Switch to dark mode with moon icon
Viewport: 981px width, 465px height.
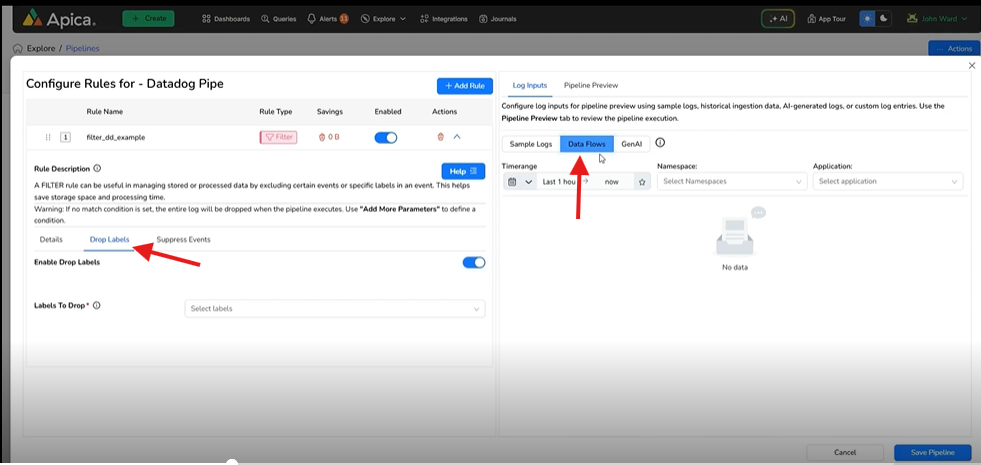(884, 18)
